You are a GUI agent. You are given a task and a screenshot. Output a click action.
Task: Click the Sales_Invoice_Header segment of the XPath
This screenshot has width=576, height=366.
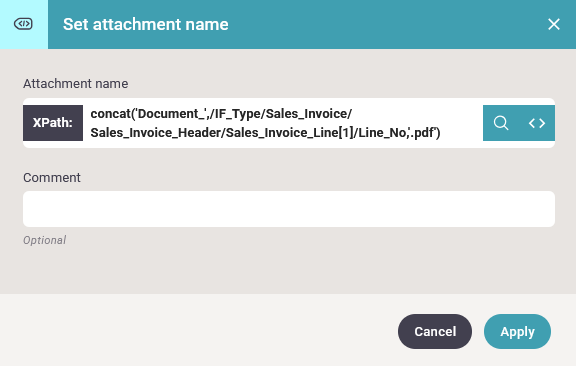pyautogui.click(x=155, y=133)
